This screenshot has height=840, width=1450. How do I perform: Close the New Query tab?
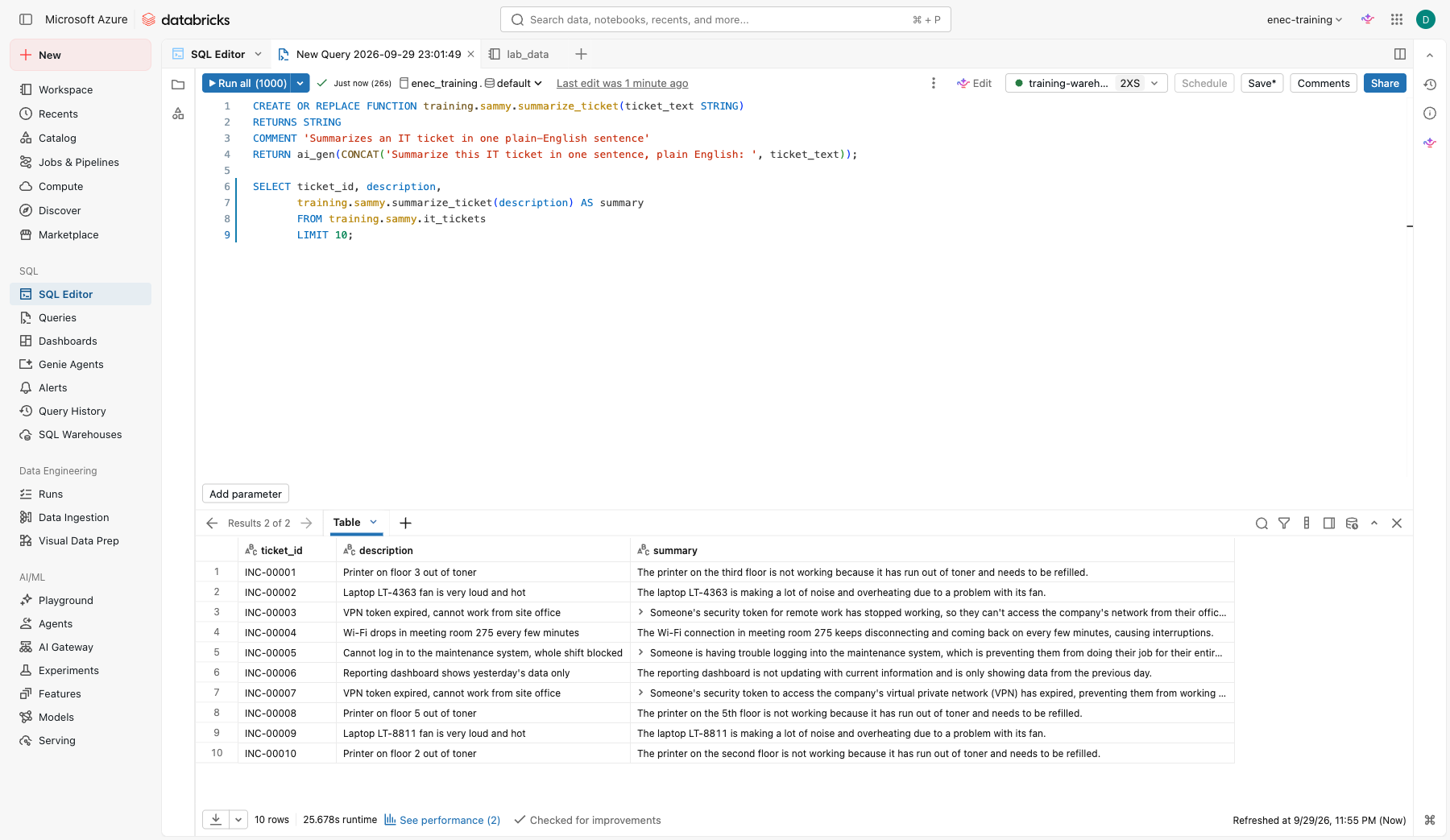[471, 54]
